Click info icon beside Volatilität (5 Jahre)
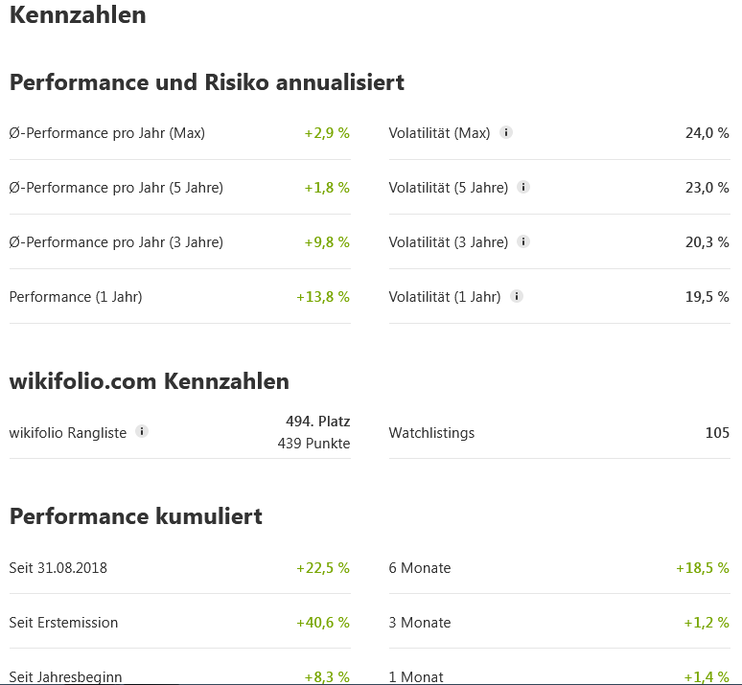 524,187
